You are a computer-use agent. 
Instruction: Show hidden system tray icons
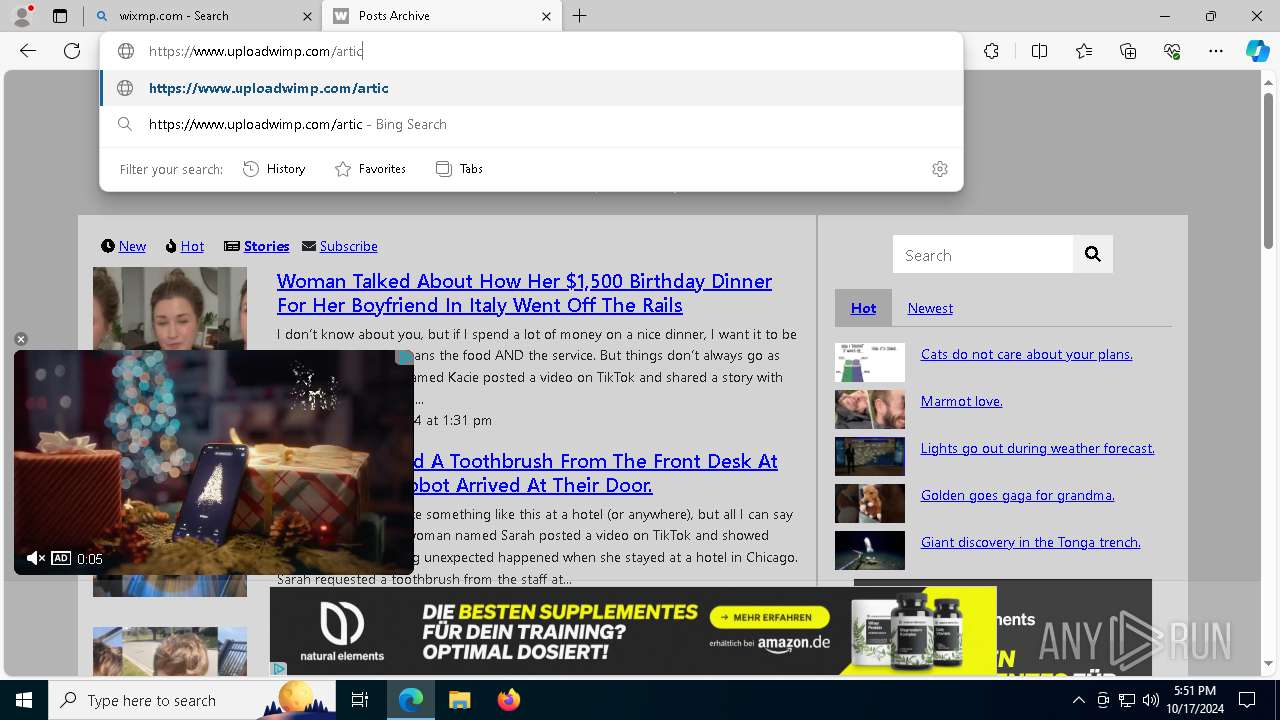(1078, 700)
